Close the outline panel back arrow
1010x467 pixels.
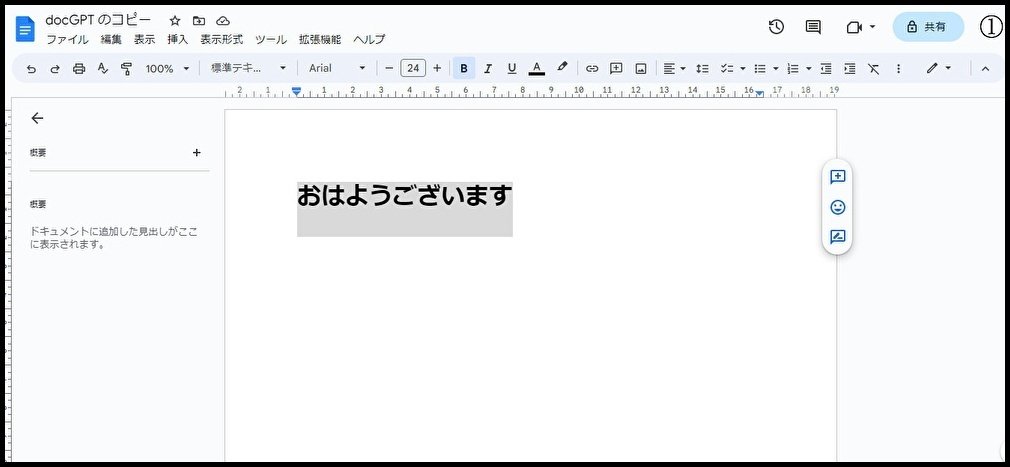(37, 118)
